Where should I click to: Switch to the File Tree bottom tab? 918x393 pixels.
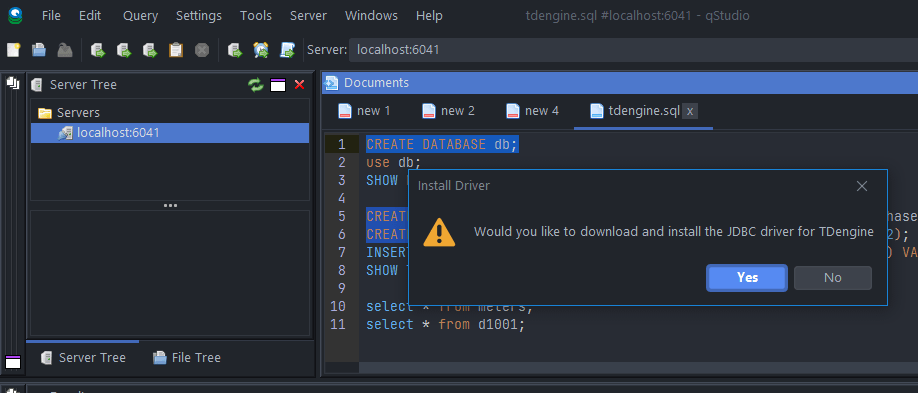tap(187, 357)
